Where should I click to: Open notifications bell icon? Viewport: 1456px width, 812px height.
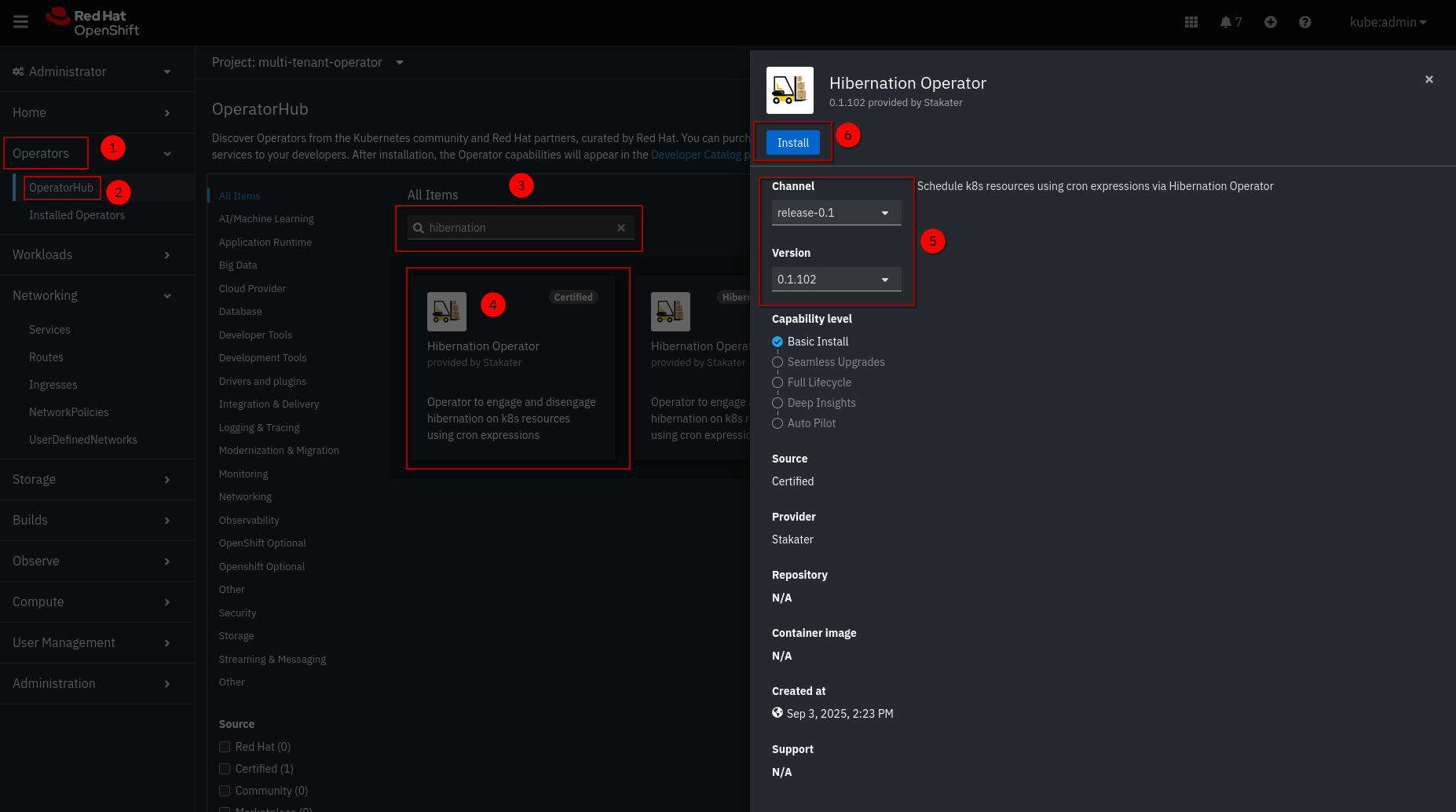tap(1230, 22)
